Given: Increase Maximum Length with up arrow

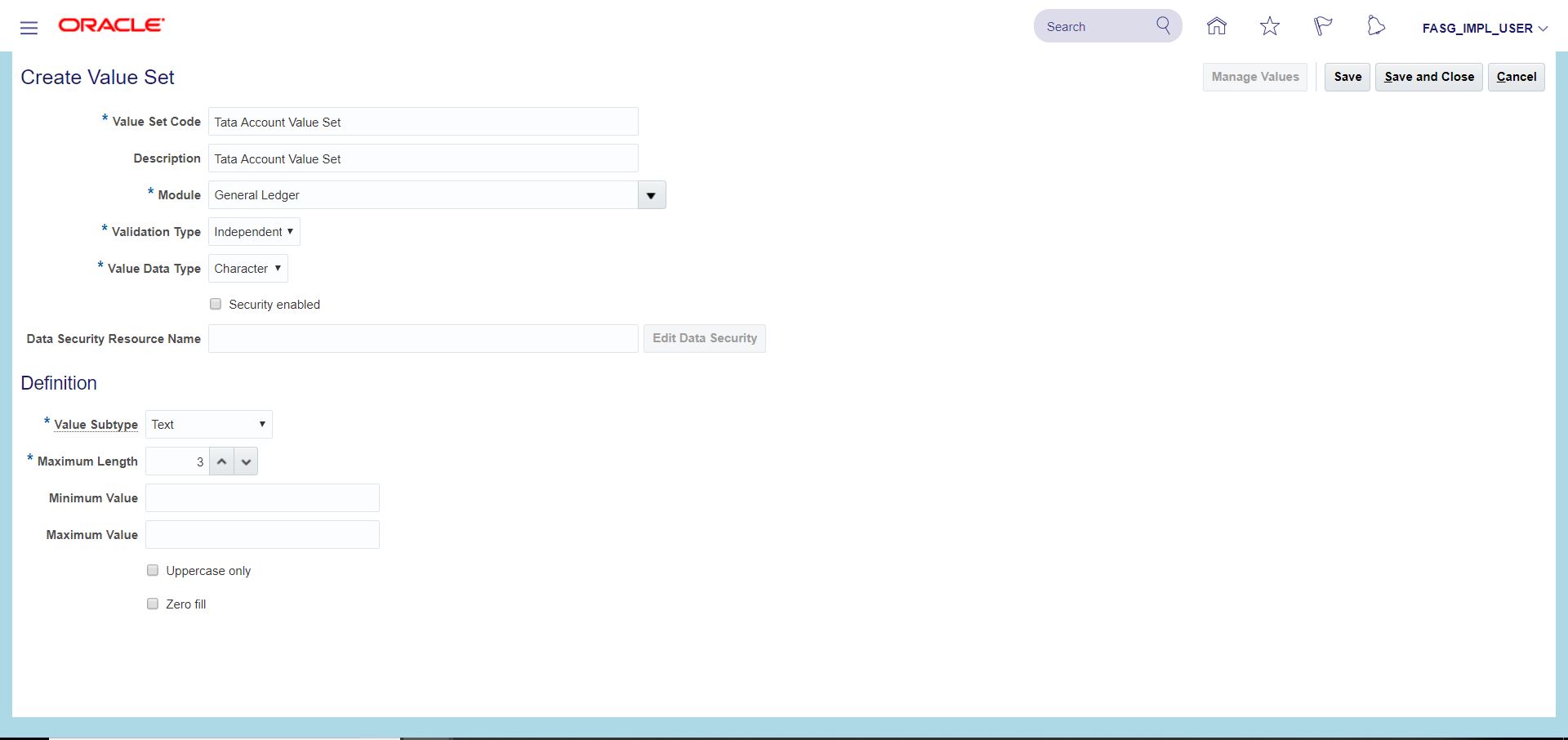Looking at the screenshot, I should coord(221,461).
